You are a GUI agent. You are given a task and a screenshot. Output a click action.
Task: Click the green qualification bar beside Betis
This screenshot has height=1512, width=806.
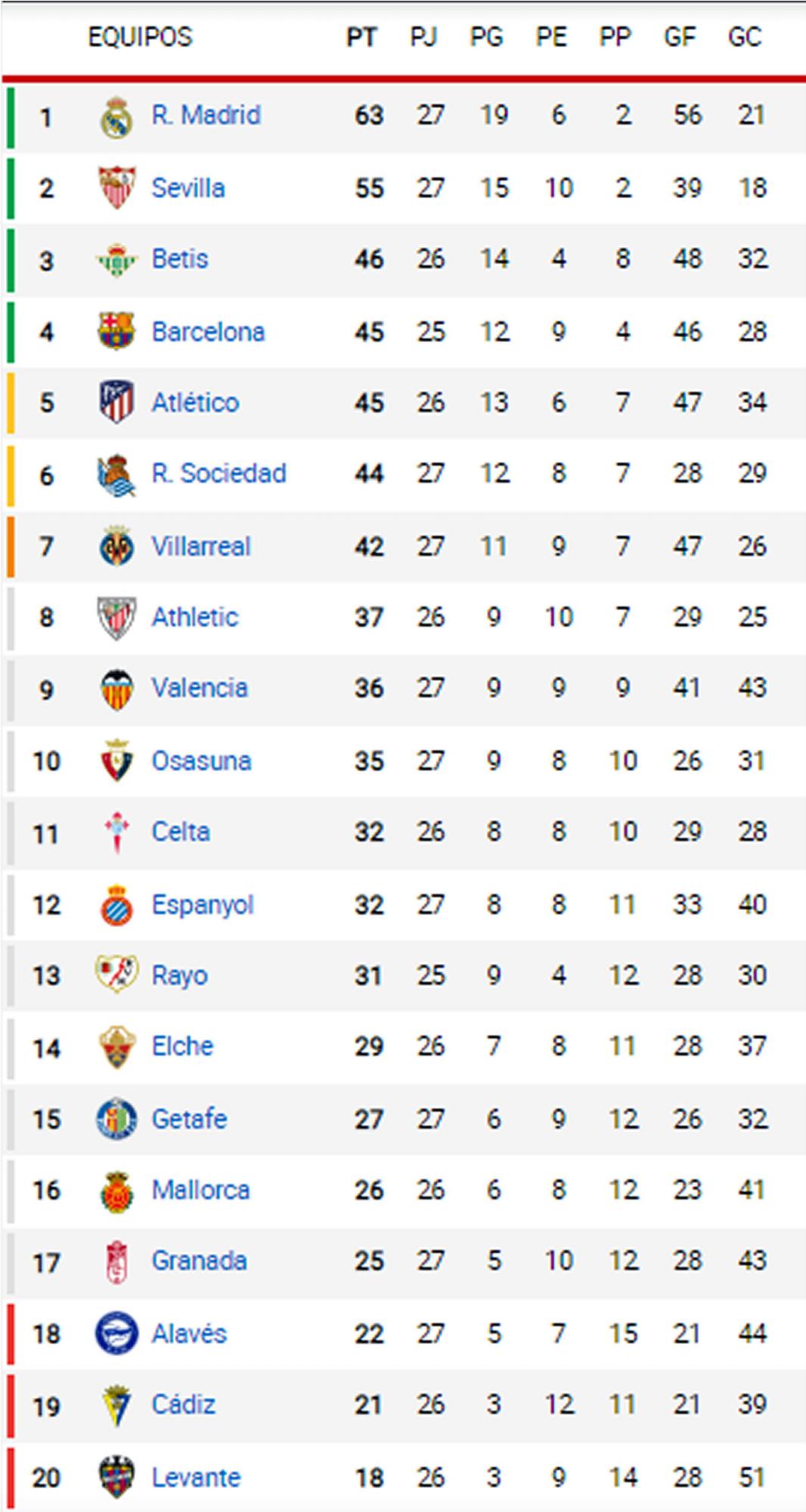[x=10, y=258]
